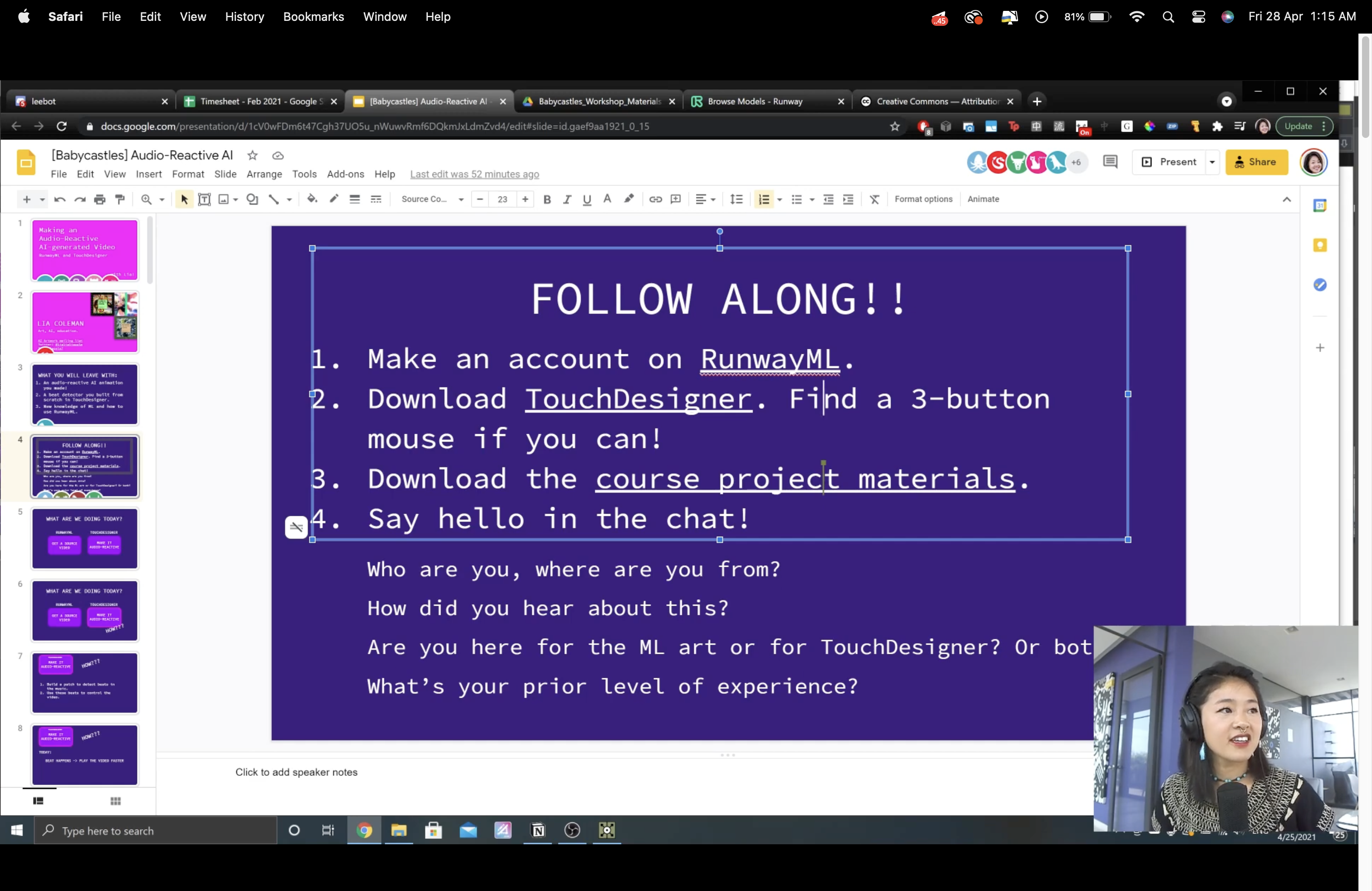Increase font size with plus button
Viewport: 1372px width, 891px height.
pyautogui.click(x=525, y=200)
